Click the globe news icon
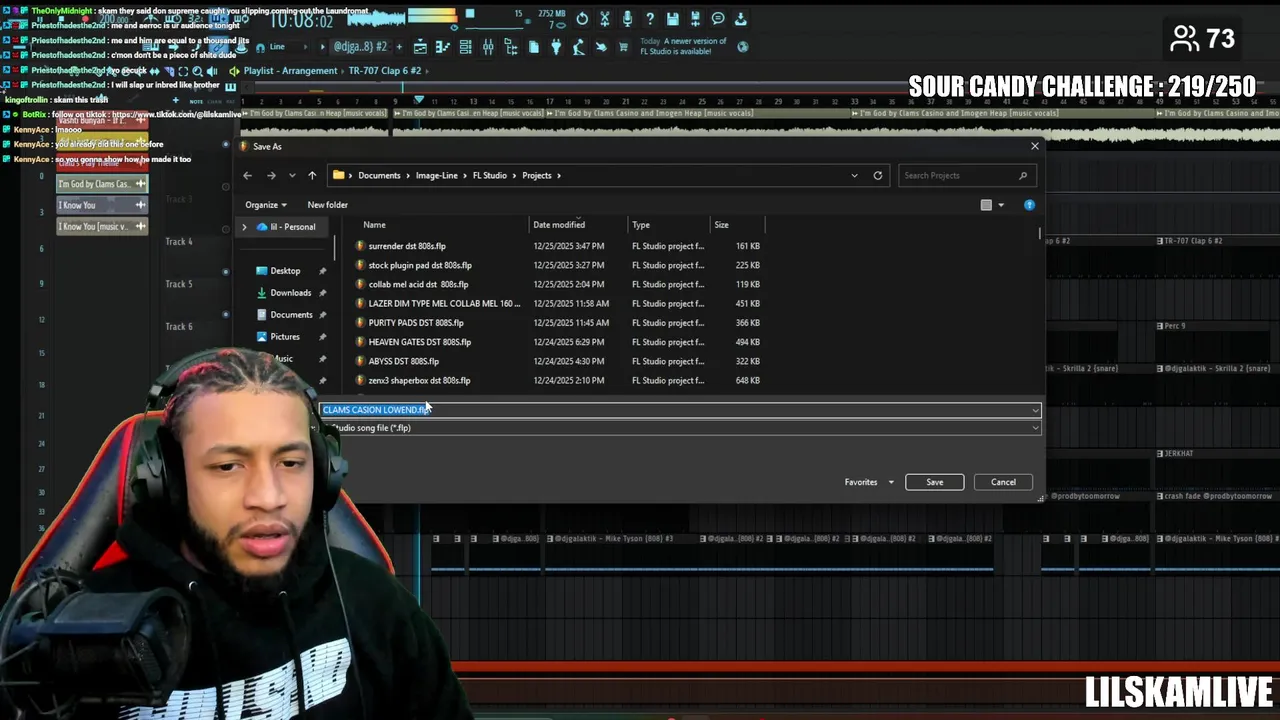This screenshot has width=1280, height=720. click(743, 47)
